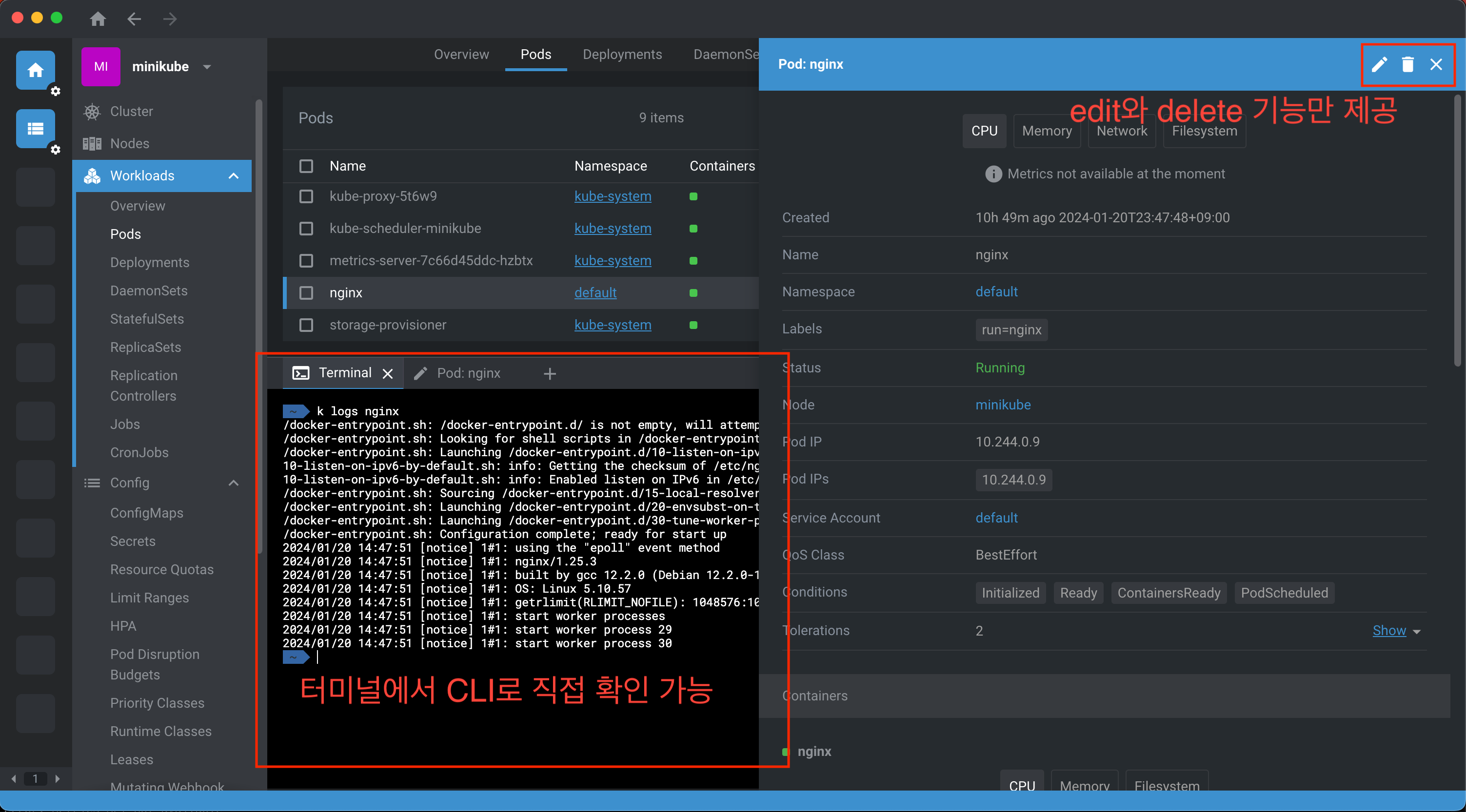Click the back navigation arrow
This screenshot has width=1466, height=812.
pos(134,19)
